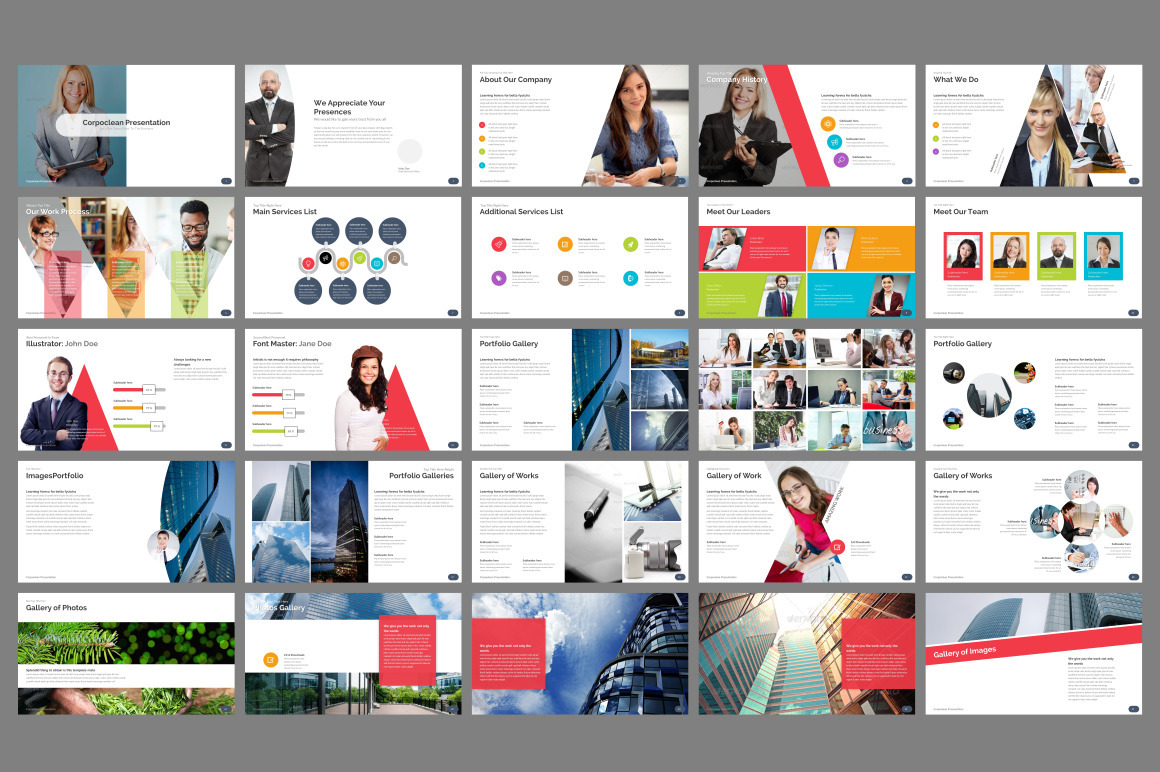Click the teal megaphone icon on Company History slide

point(834,142)
